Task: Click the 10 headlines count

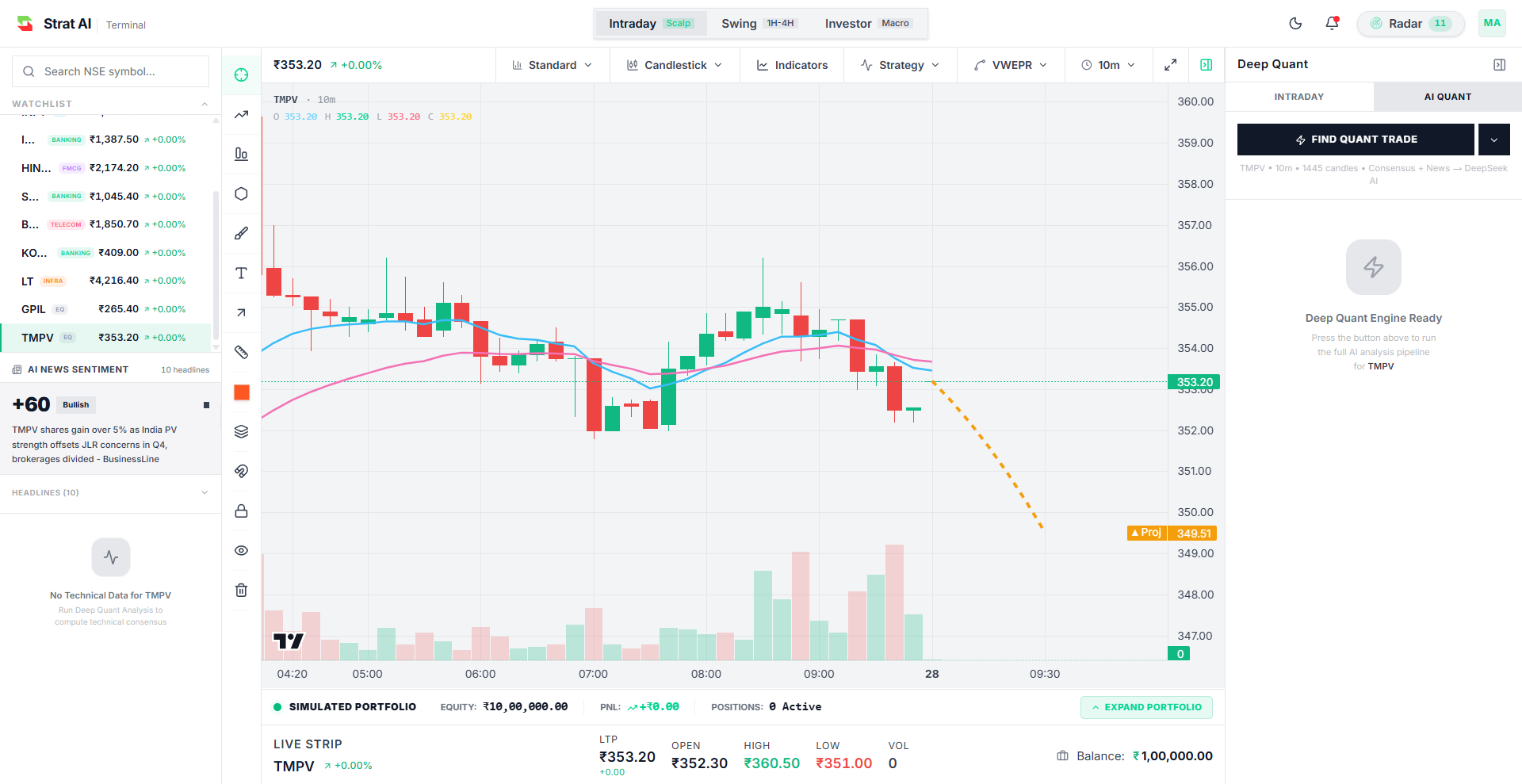Action: click(185, 370)
